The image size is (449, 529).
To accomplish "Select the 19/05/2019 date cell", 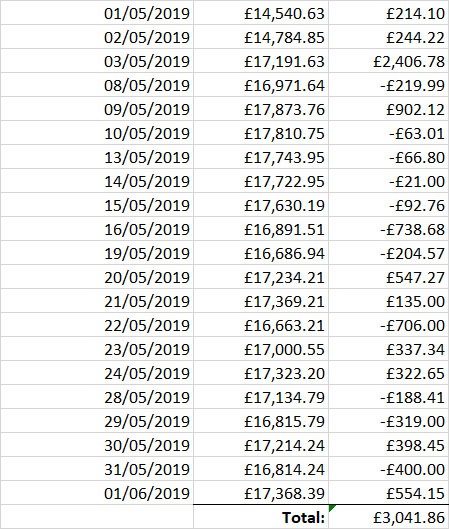I will 97,253.
